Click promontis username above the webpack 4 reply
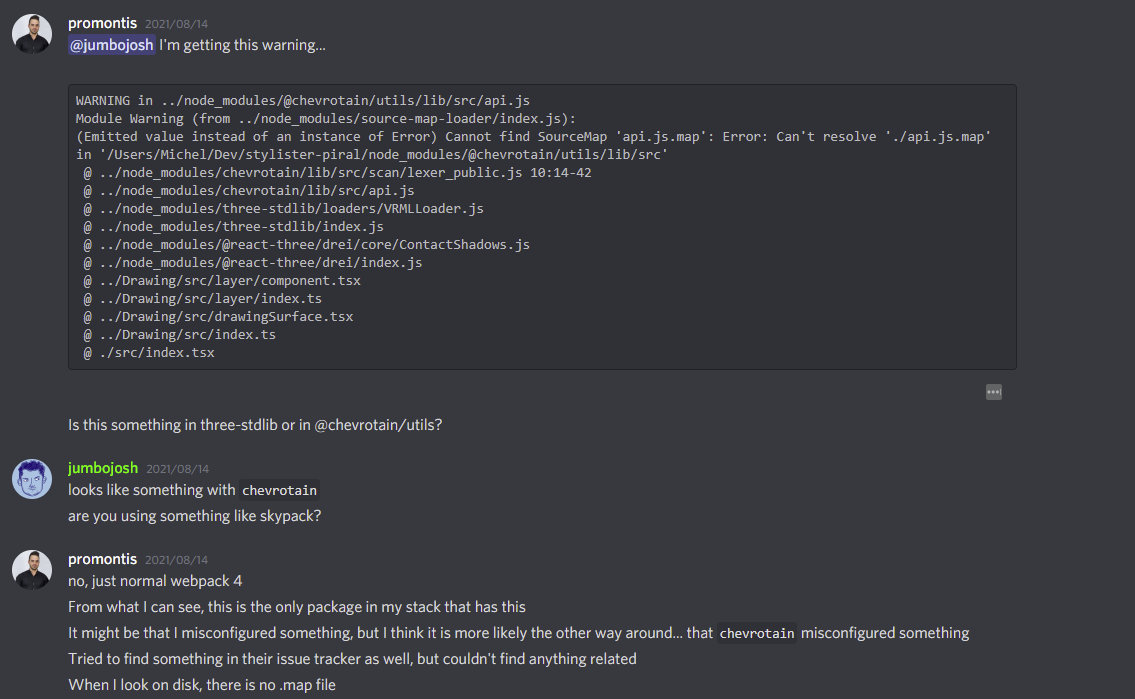Image resolution: width=1135 pixels, height=699 pixels. click(102, 559)
